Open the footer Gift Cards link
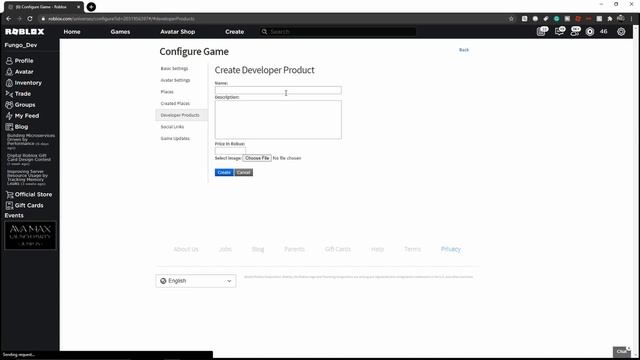This screenshot has width=640, height=360. coord(338,249)
